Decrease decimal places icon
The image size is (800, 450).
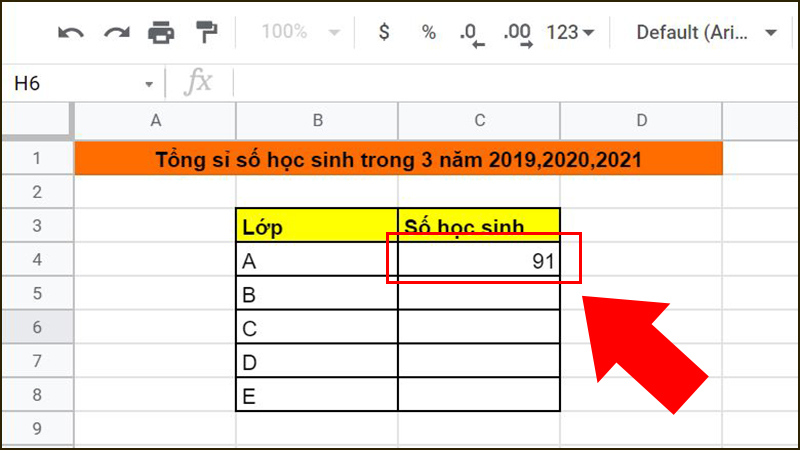coord(472,34)
